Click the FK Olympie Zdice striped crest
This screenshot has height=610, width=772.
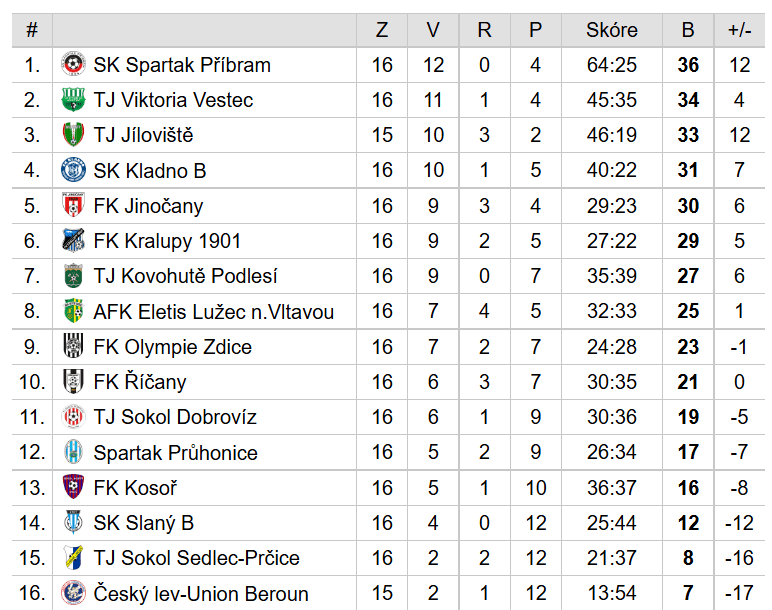(x=73, y=346)
